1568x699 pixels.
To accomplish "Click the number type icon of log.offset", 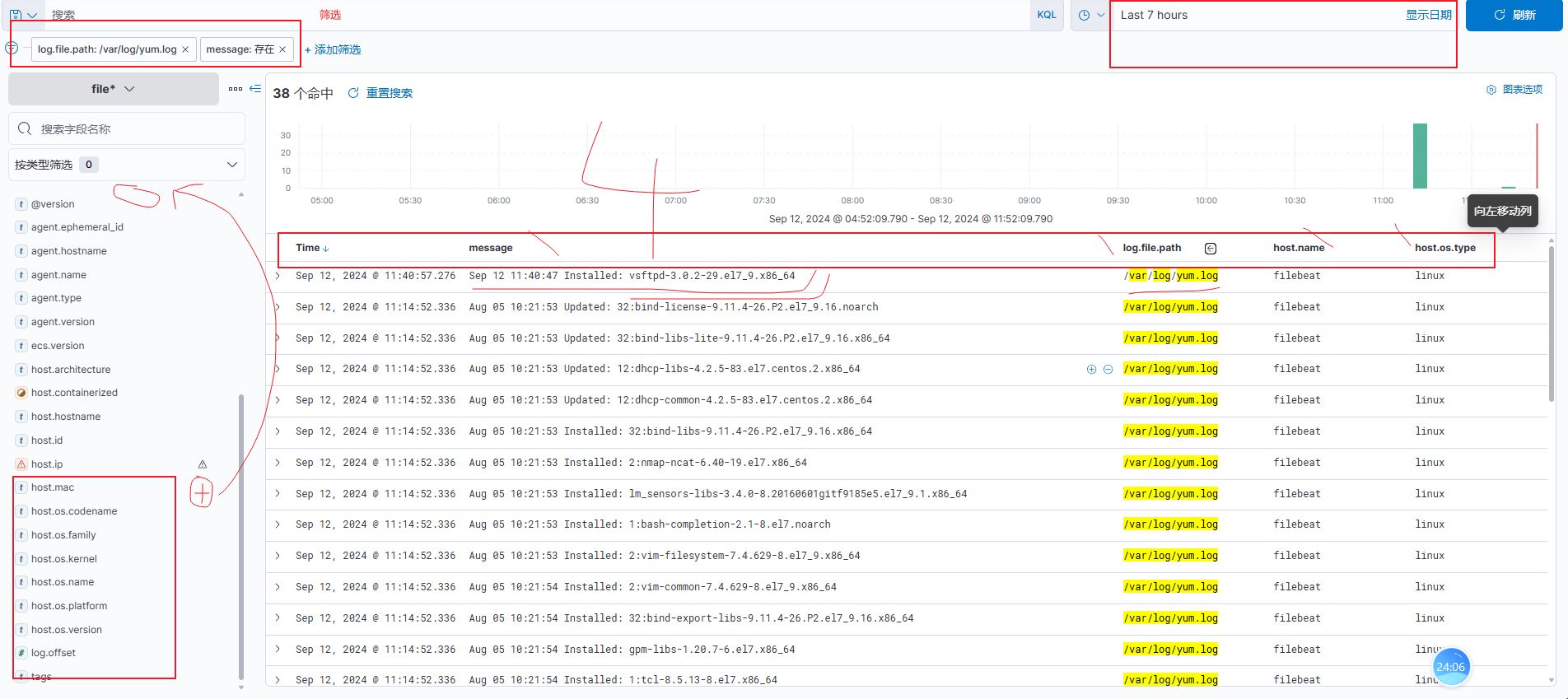I will coord(21,653).
